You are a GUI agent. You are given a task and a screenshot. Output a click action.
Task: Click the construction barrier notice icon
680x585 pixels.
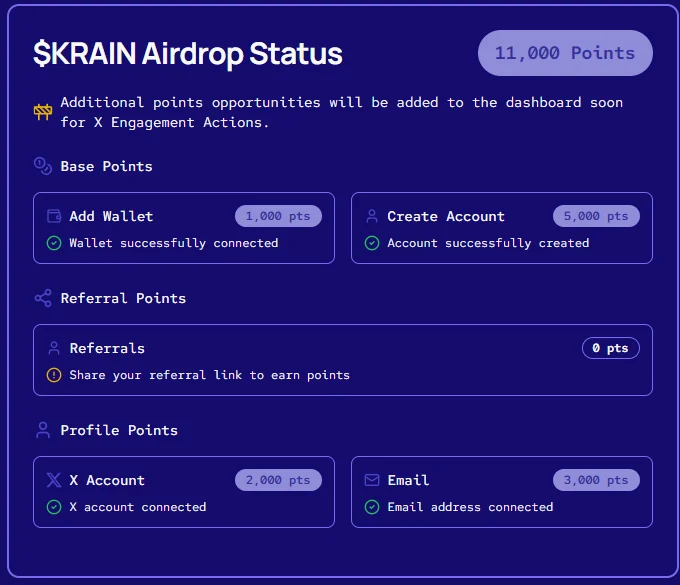click(43, 112)
